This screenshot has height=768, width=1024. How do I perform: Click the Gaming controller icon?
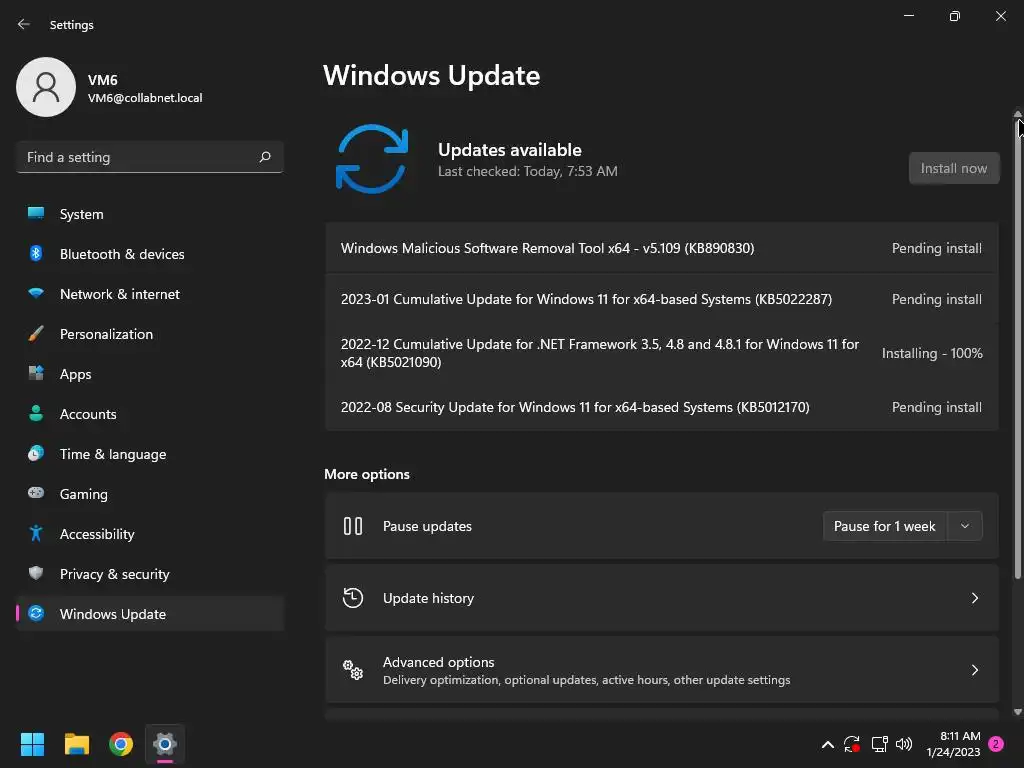click(36, 493)
